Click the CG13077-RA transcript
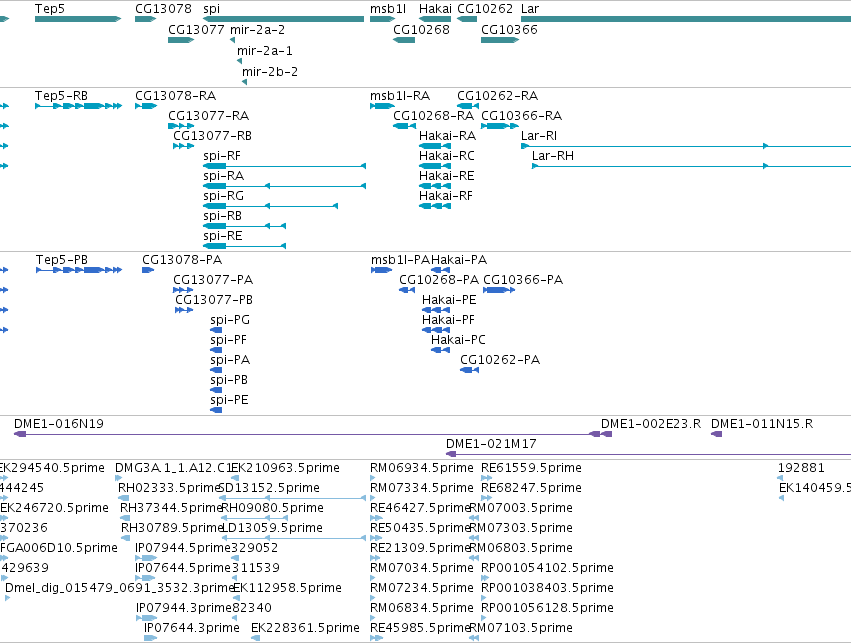Screen dimensions: 851x643 (181, 126)
